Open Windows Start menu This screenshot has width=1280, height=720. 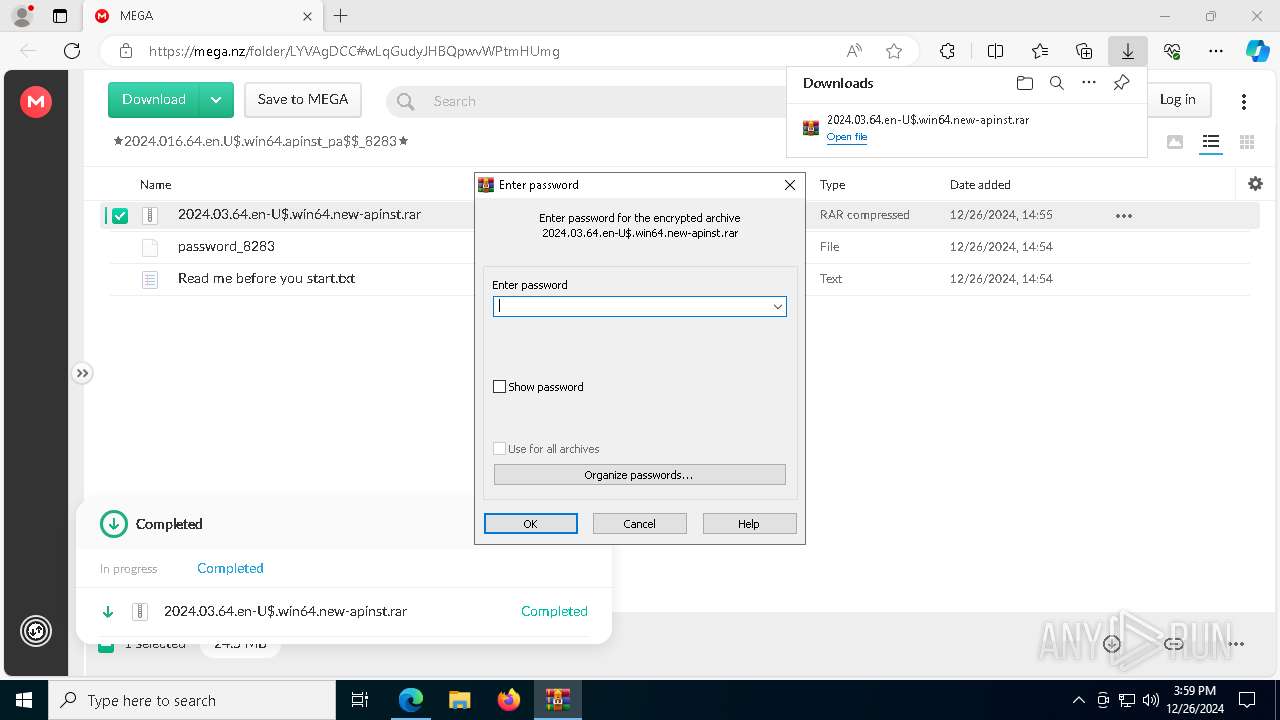pyautogui.click(x=24, y=700)
